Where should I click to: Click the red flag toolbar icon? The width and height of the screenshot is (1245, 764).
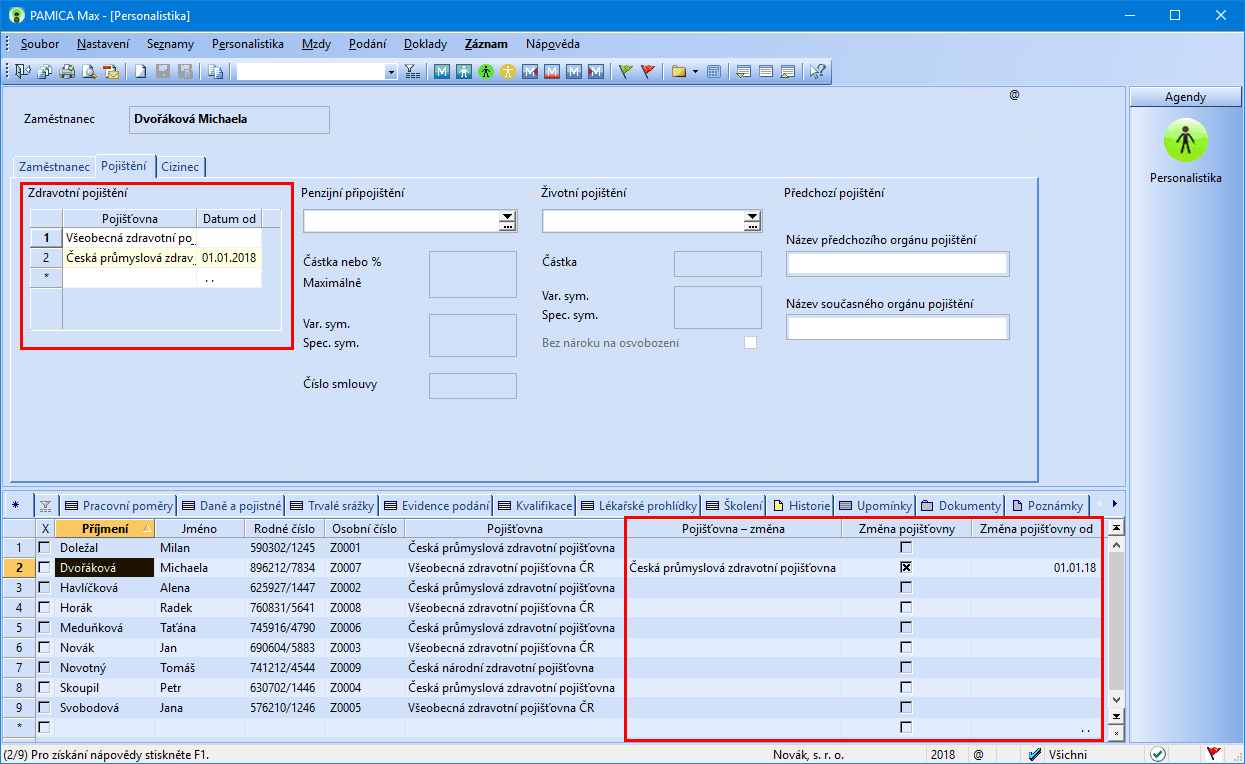(647, 72)
